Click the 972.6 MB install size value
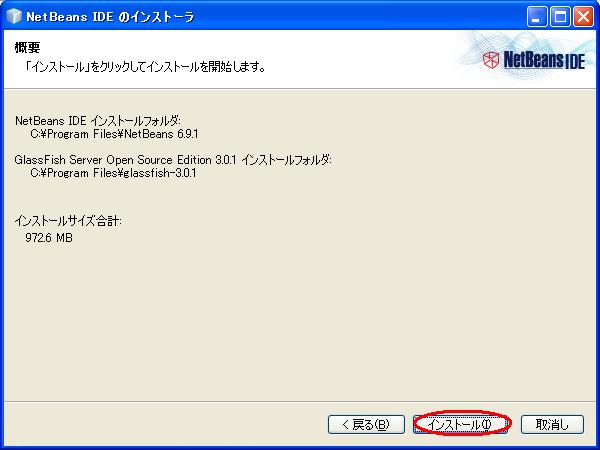The width and height of the screenshot is (600, 450). coord(49,238)
